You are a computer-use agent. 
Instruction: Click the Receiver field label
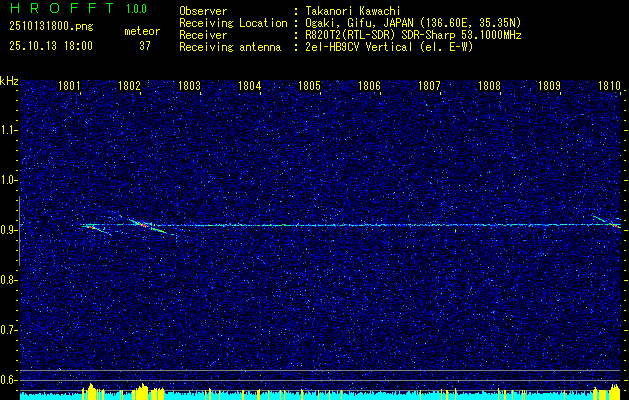pos(203,35)
